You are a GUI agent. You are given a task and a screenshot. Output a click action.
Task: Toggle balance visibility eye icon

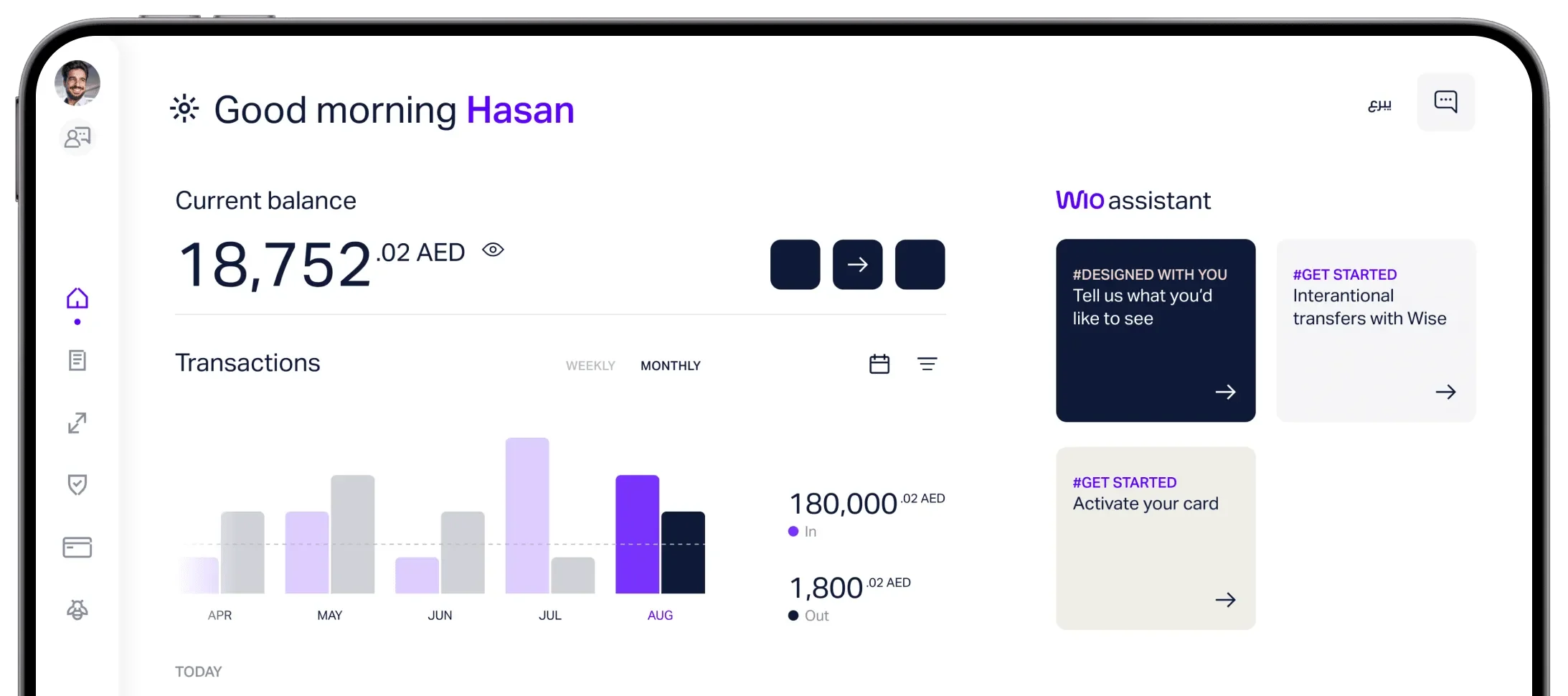(x=493, y=250)
